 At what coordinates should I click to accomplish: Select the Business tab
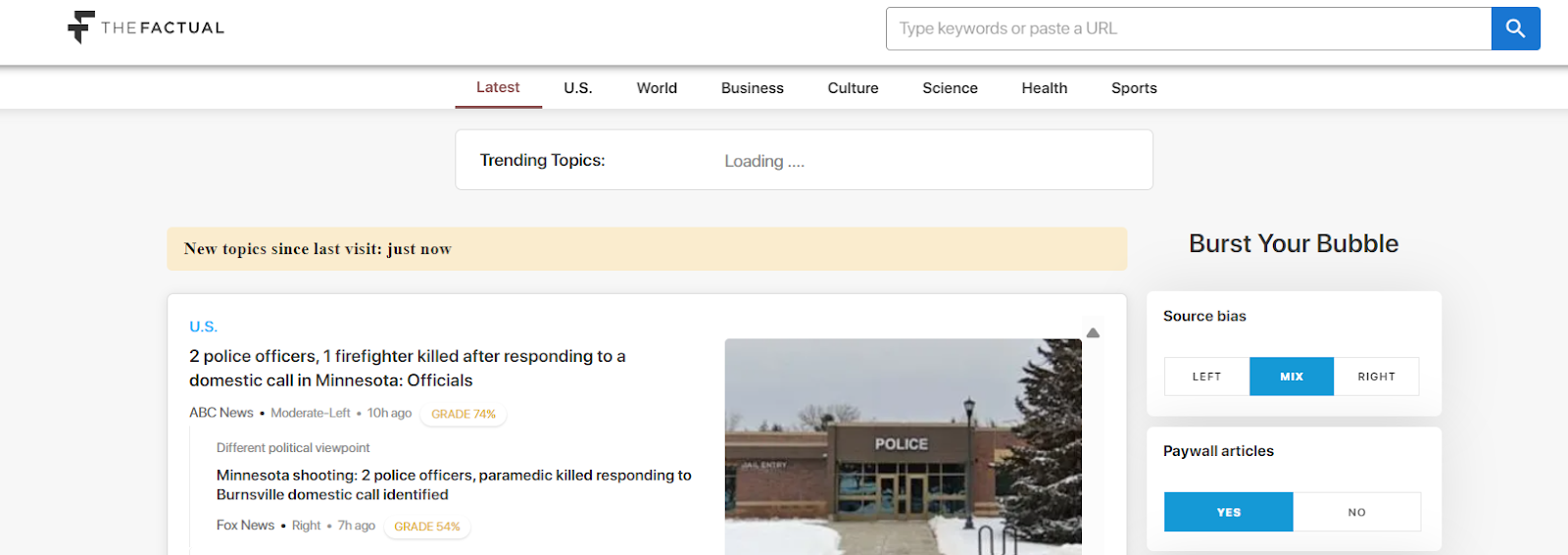[x=753, y=88]
